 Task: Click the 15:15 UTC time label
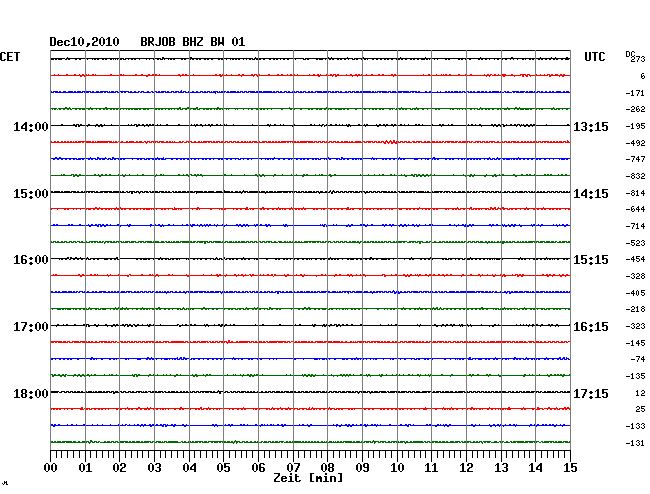click(x=591, y=260)
